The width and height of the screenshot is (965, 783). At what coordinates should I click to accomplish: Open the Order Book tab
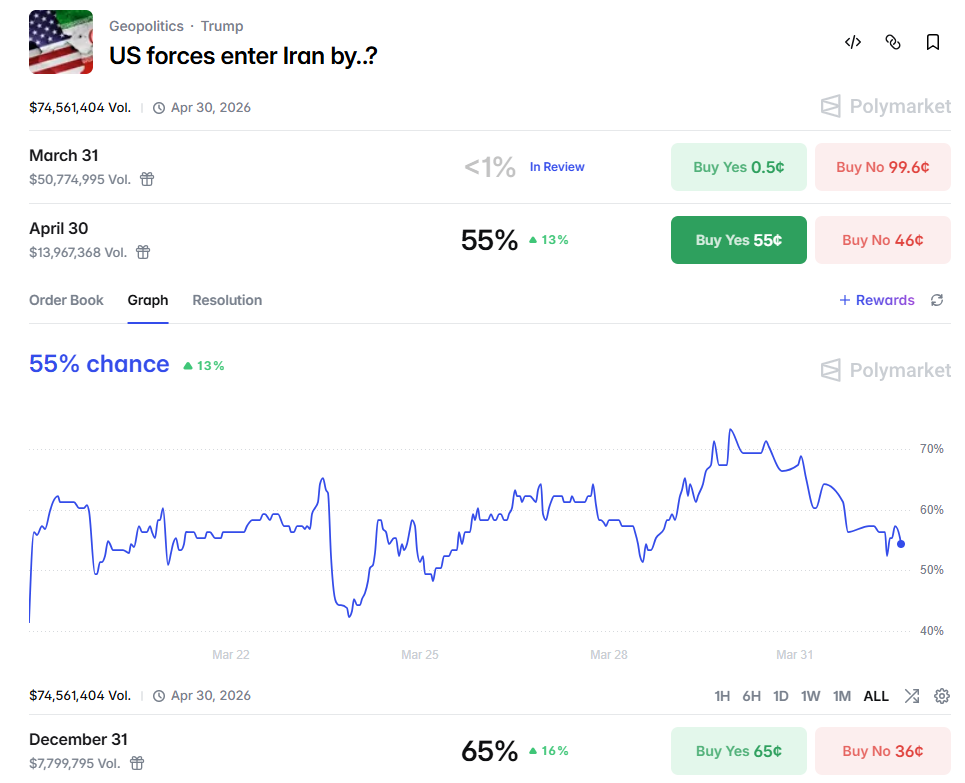[66, 300]
